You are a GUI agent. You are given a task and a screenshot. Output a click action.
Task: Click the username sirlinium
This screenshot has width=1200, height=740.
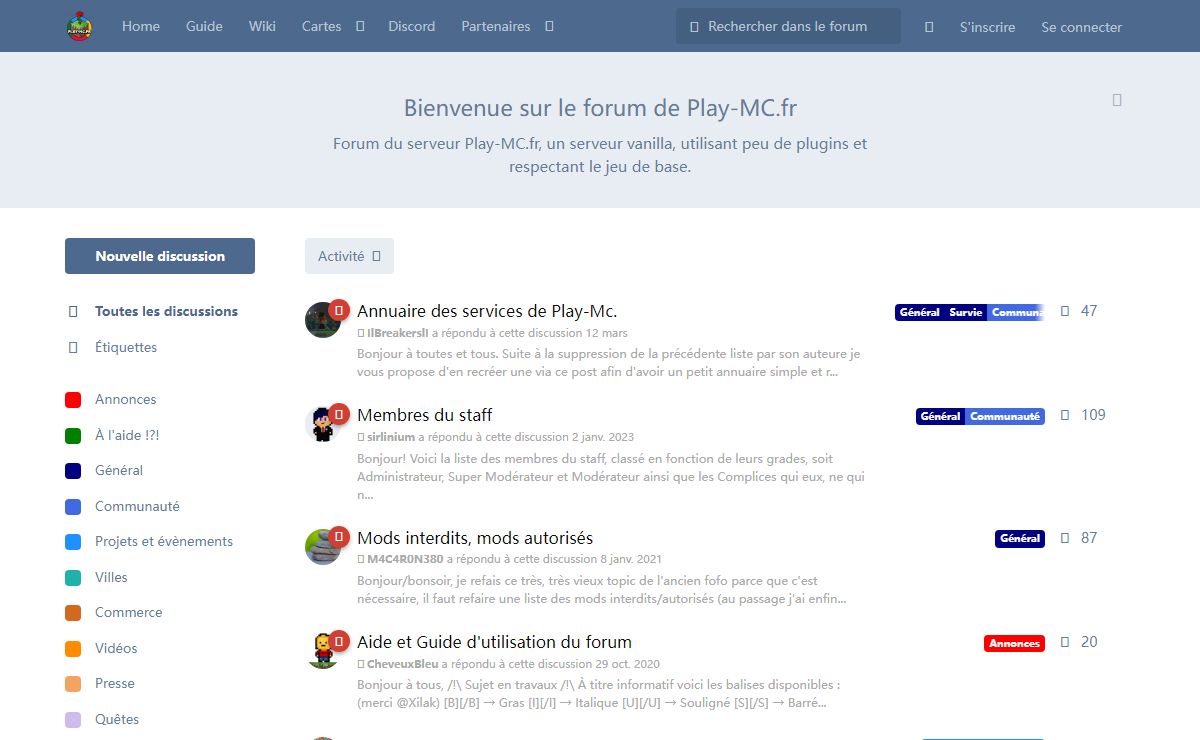coord(391,437)
